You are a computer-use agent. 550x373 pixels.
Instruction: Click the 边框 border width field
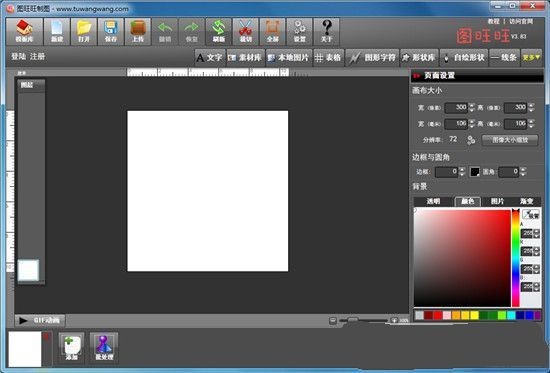[447, 172]
